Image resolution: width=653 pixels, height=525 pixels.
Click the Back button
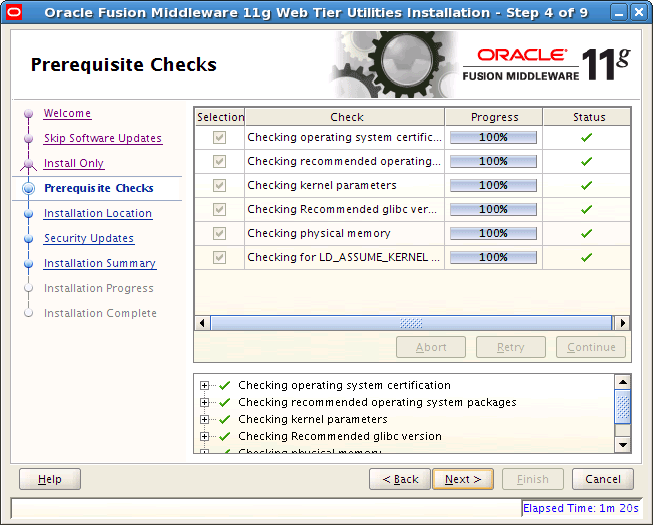coord(400,479)
